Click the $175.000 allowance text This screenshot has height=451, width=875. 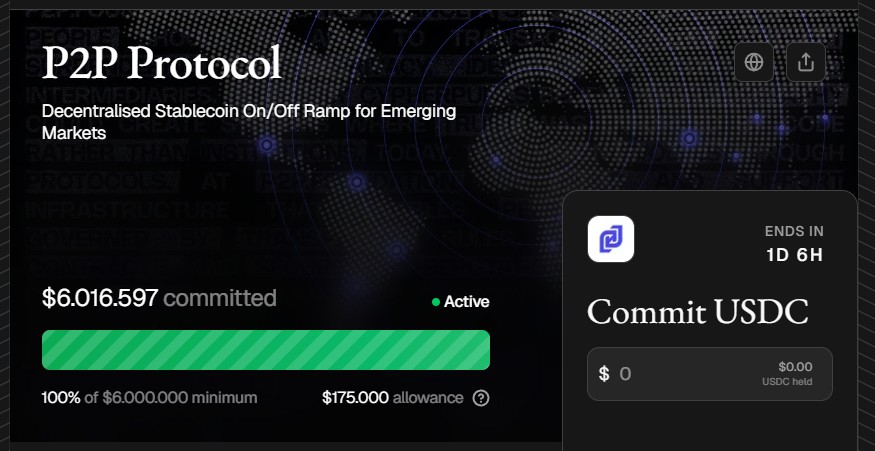(355, 398)
